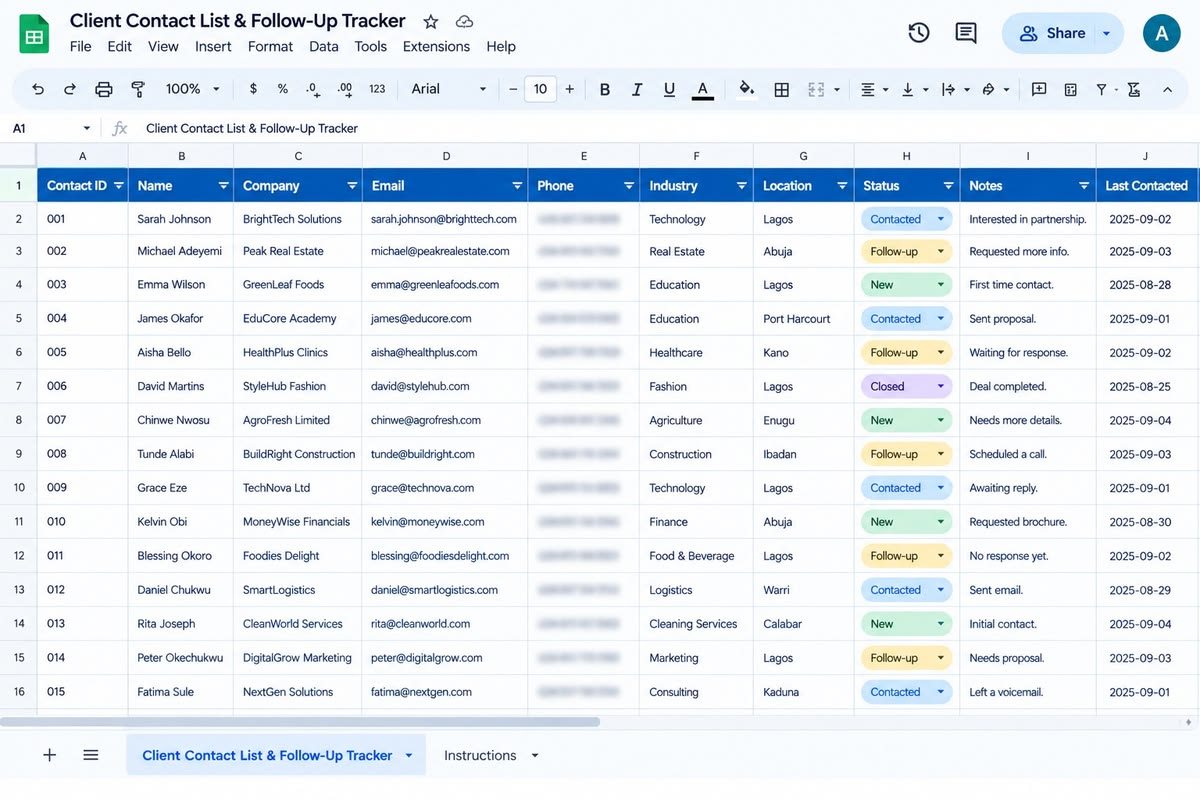Select the cell BuildRight Construction

(298, 454)
